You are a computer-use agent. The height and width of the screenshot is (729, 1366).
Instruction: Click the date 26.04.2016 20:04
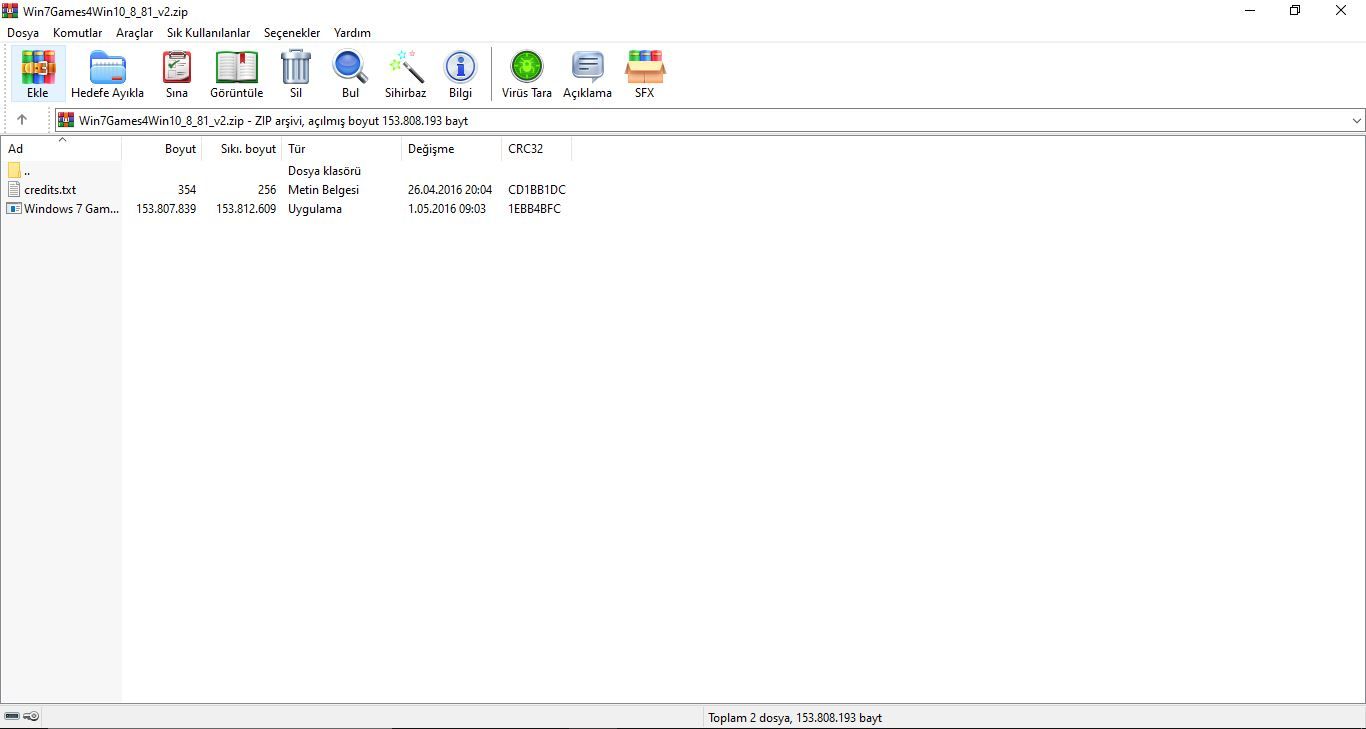click(x=450, y=190)
